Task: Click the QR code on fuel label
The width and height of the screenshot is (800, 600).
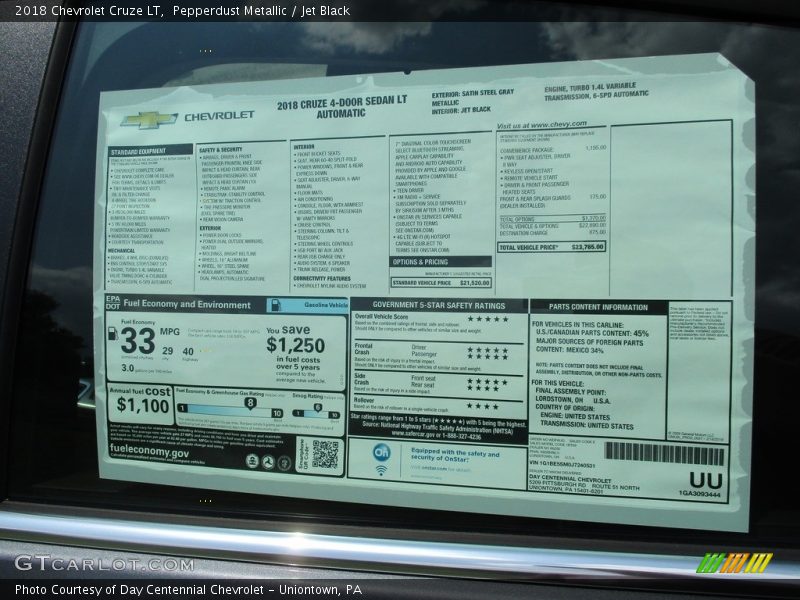Action: pyautogui.click(x=325, y=454)
